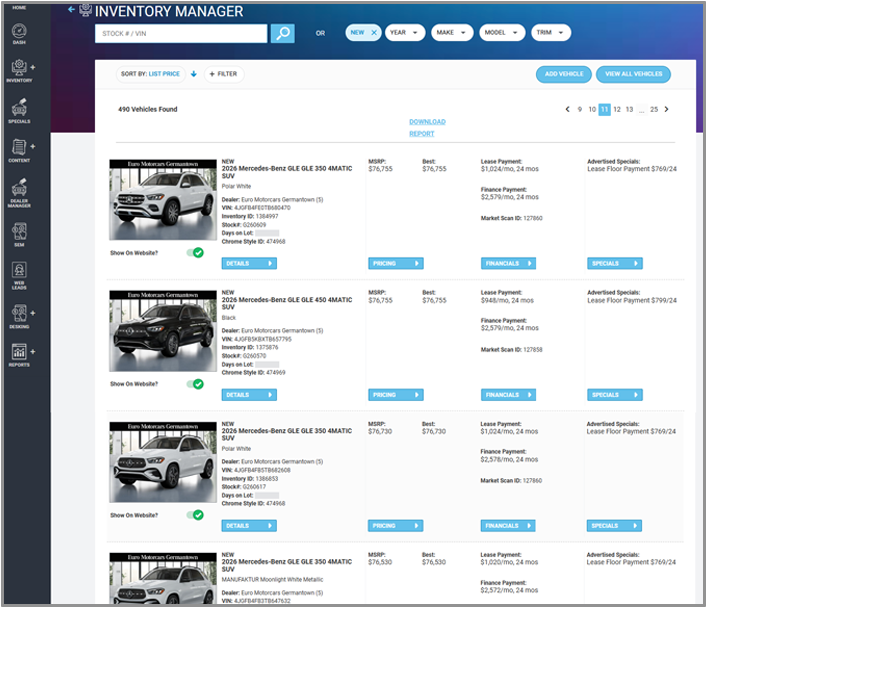Expand Inventory submenu plus sign

[32, 67]
